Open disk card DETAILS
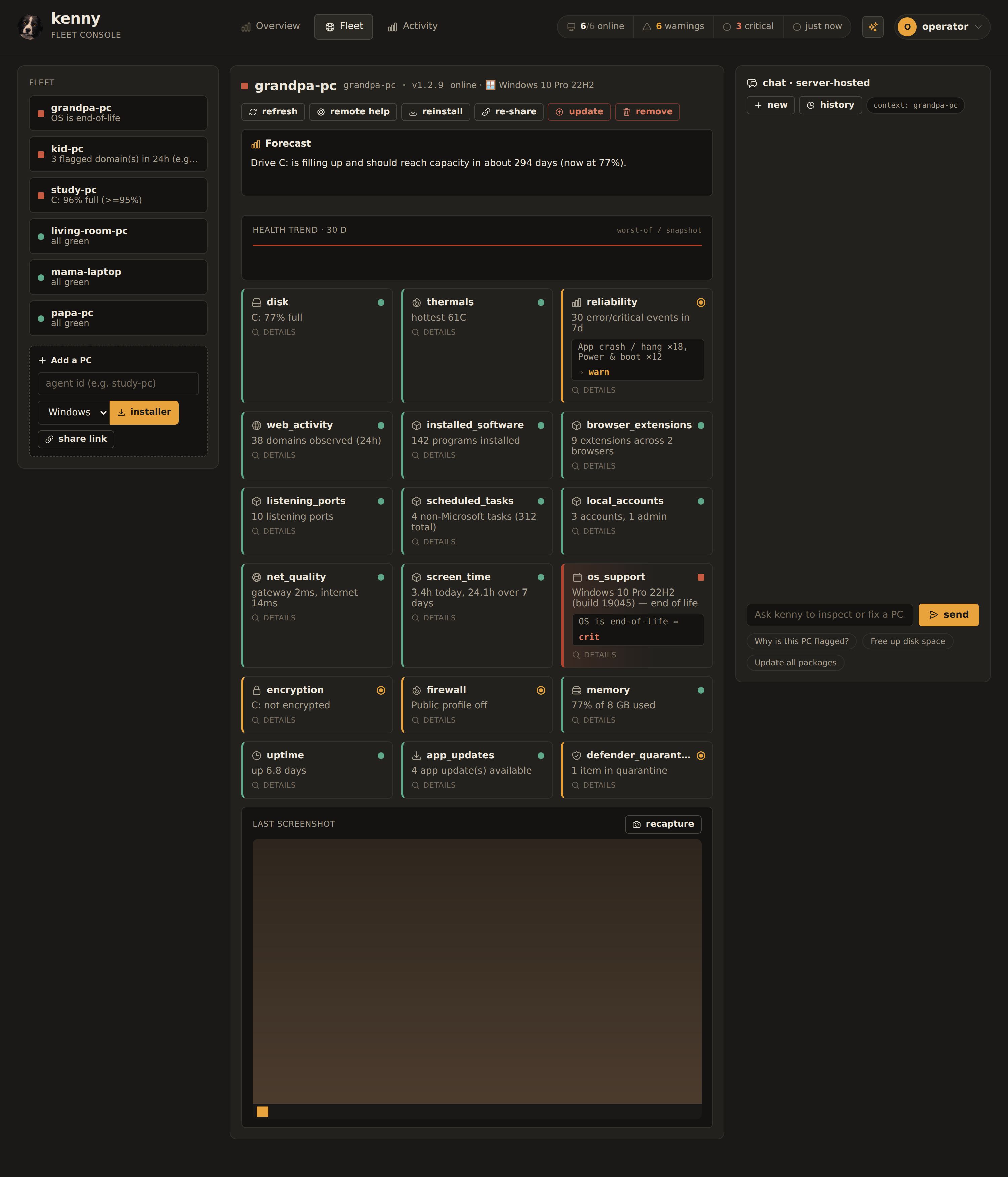 (x=274, y=332)
